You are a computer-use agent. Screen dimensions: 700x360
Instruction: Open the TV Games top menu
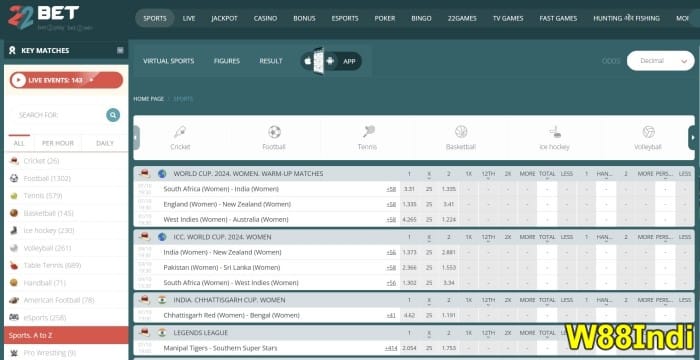pos(508,18)
